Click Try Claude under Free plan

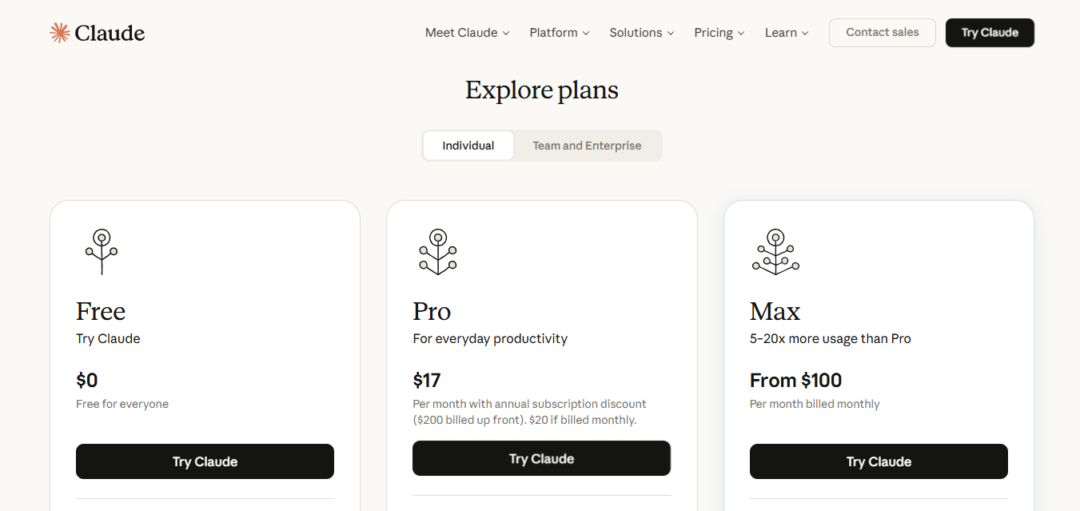point(205,462)
